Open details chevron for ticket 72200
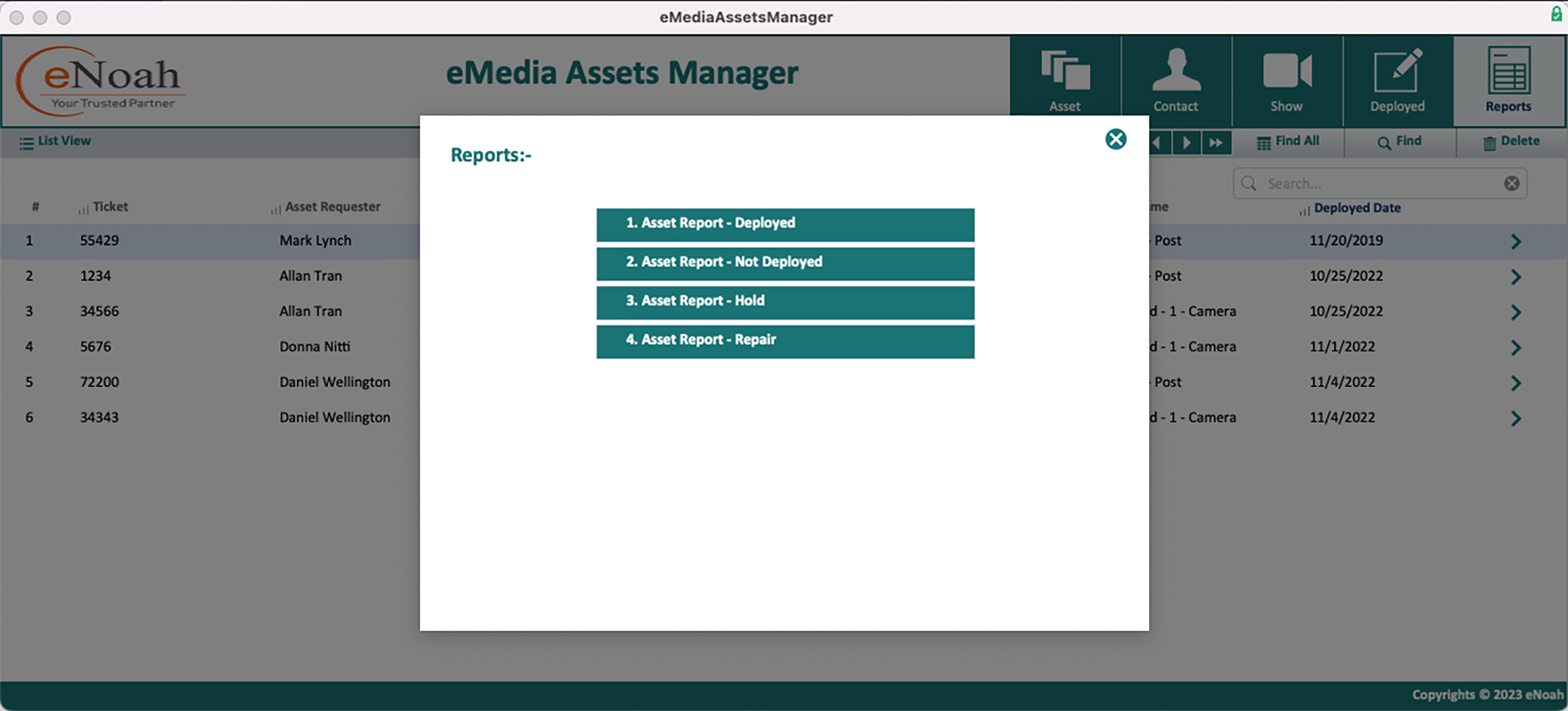This screenshot has width=1568, height=711. [x=1516, y=383]
